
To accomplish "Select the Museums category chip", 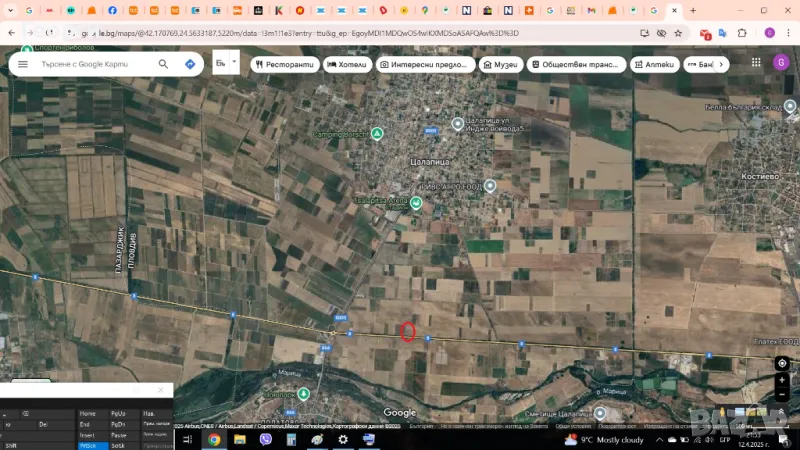I will click(x=500, y=64).
